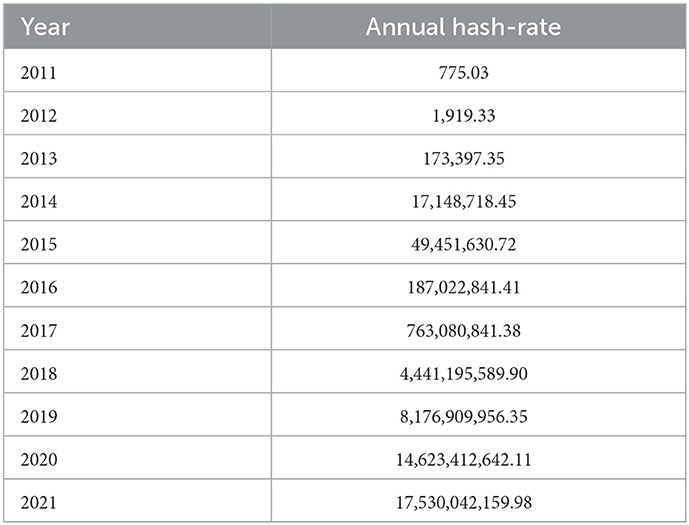Screen dimensions: 689x525
Task: Click the Annual hash-rate column header
Action: [x=463, y=27]
